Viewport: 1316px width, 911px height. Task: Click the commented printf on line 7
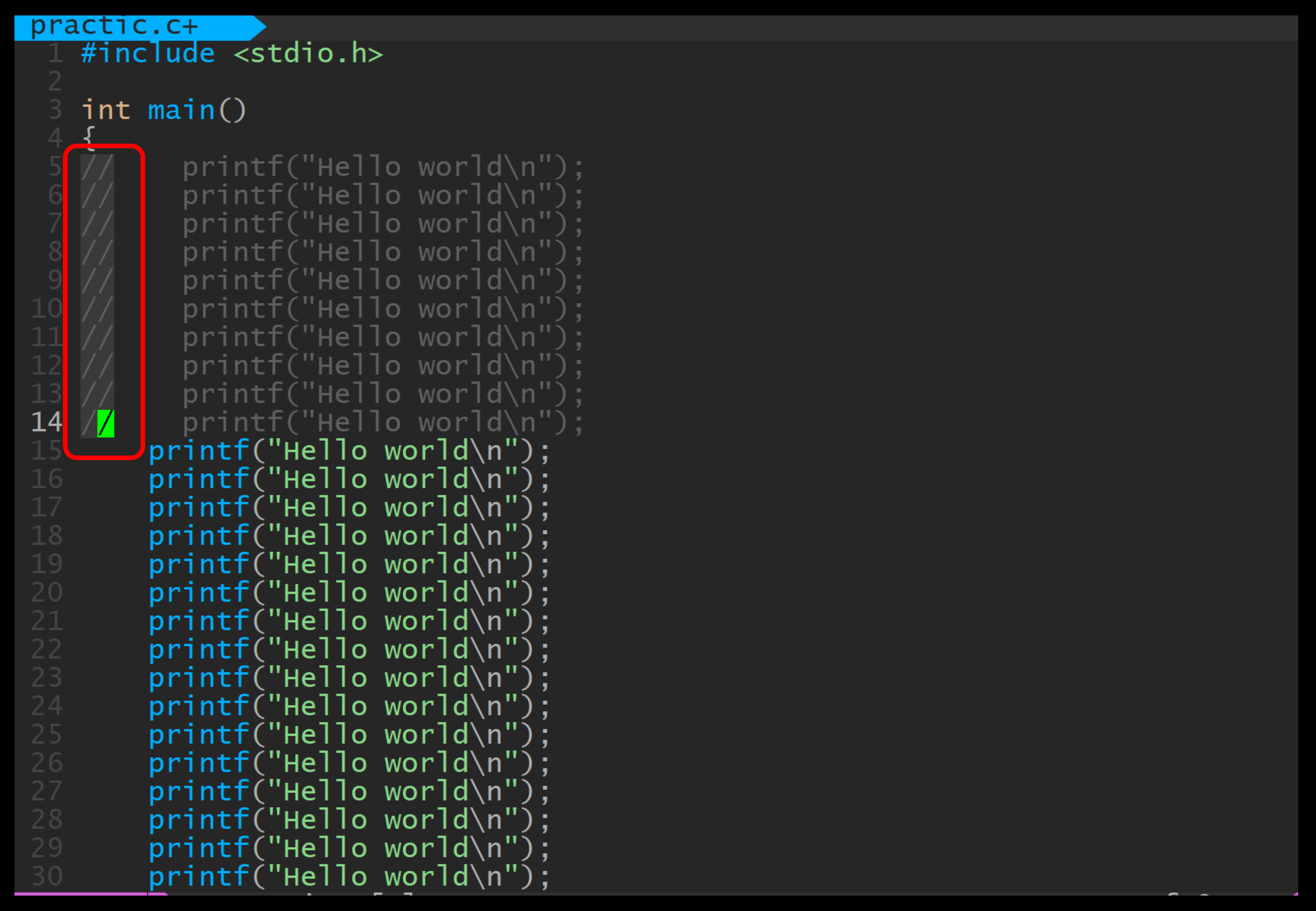383,224
